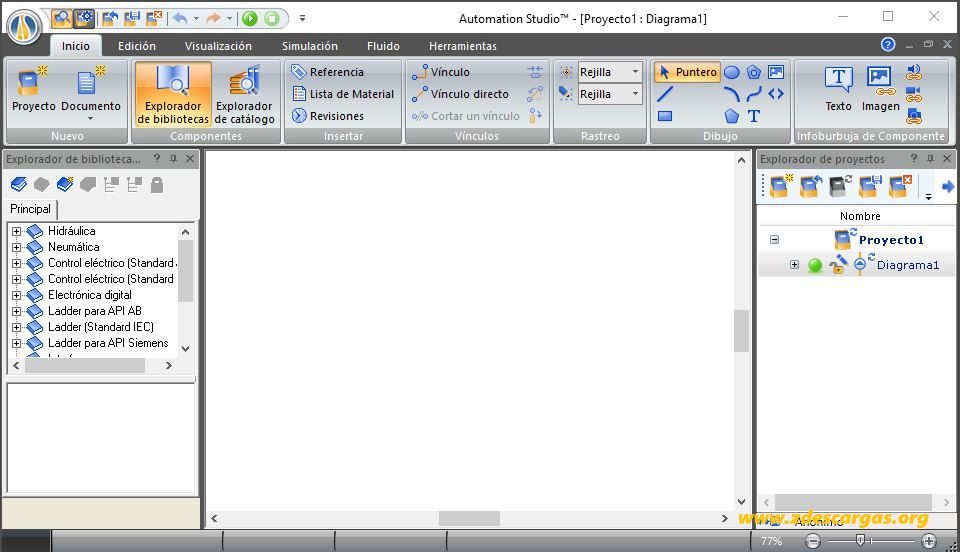Expand the Ladder para API AB library
960x552 pixels.
pos(17,311)
